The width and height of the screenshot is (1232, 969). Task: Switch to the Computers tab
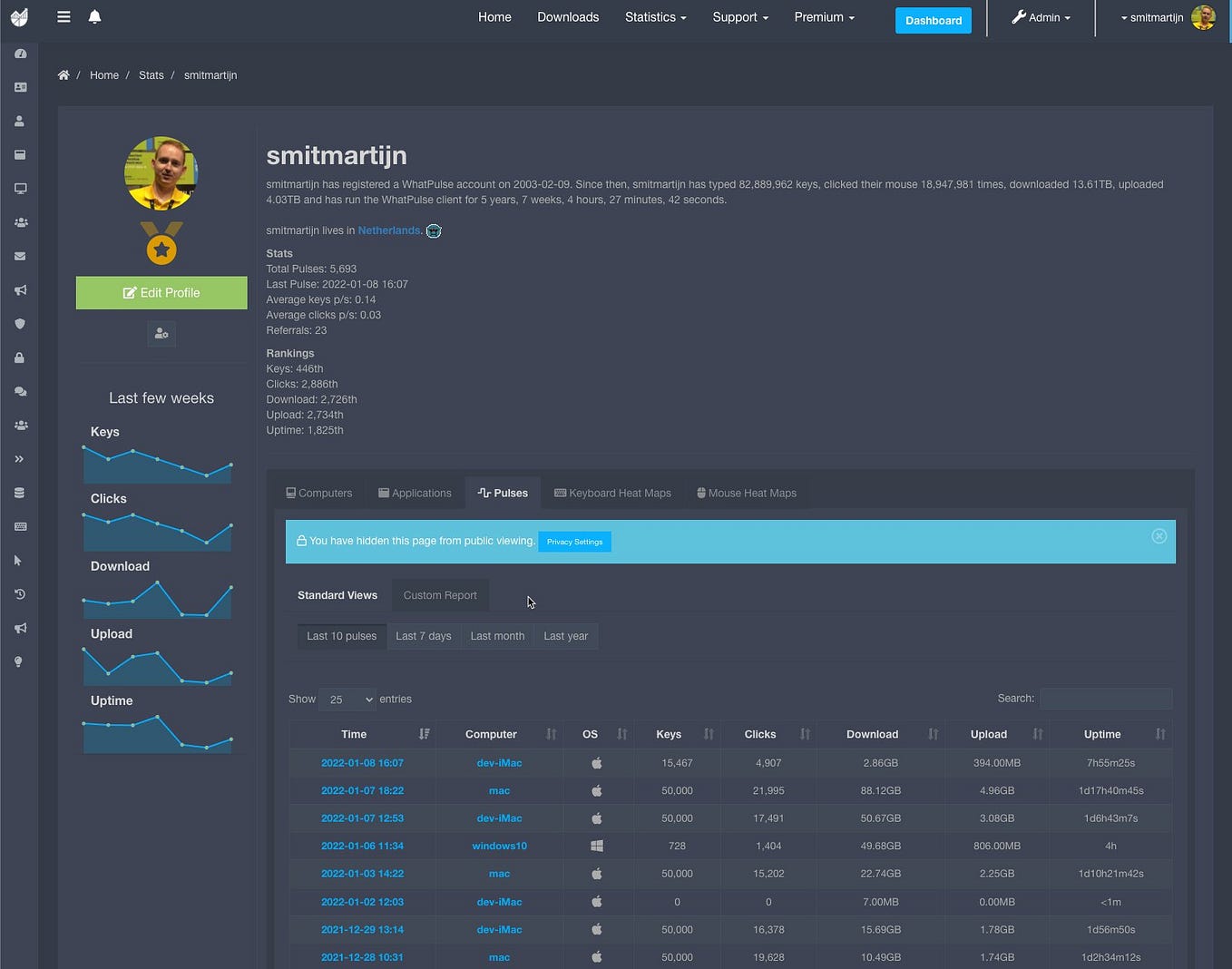pyautogui.click(x=318, y=493)
